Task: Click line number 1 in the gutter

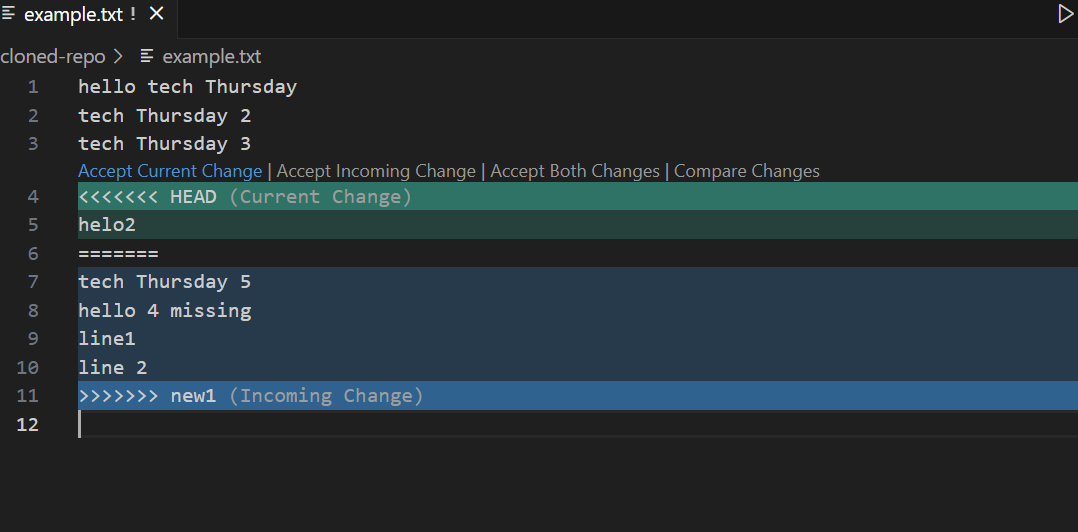Action: click(33, 87)
